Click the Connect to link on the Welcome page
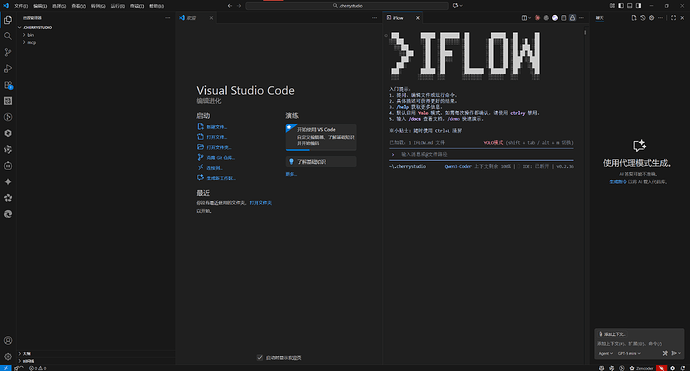 (210, 168)
